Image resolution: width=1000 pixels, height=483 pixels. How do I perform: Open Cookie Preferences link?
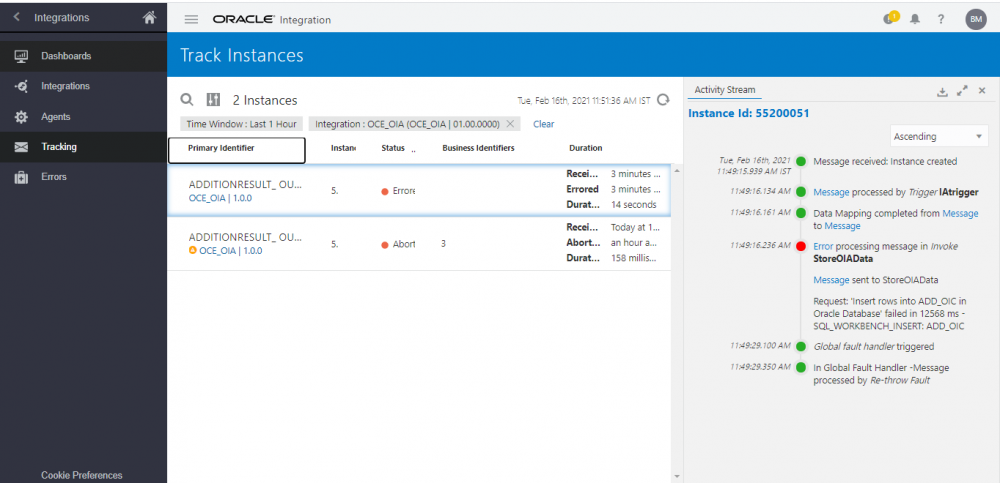pyautogui.click(x=82, y=475)
